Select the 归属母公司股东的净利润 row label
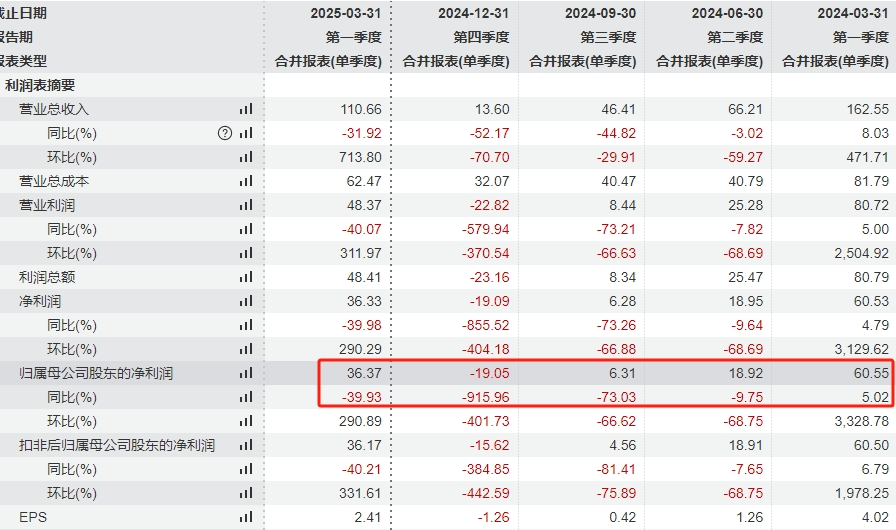The width and height of the screenshot is (896, 530). (96, 373)
